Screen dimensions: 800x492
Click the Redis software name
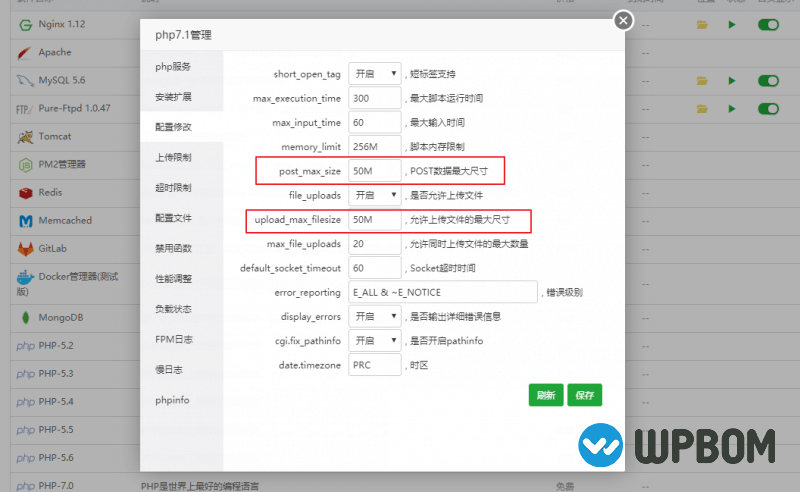click(x=50, y=192)
